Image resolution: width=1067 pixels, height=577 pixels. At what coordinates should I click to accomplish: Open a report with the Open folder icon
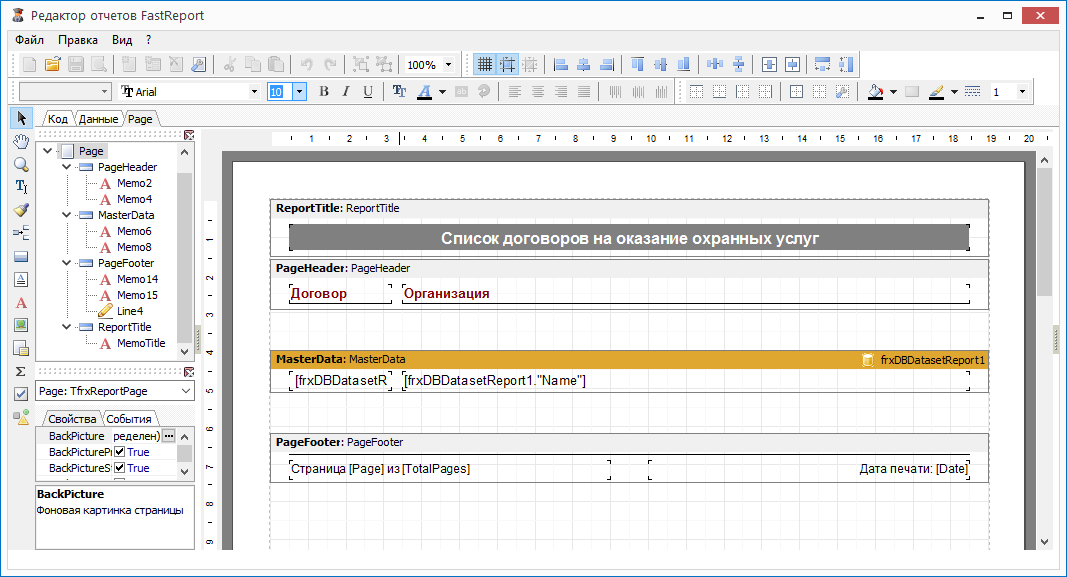(52, 65)
